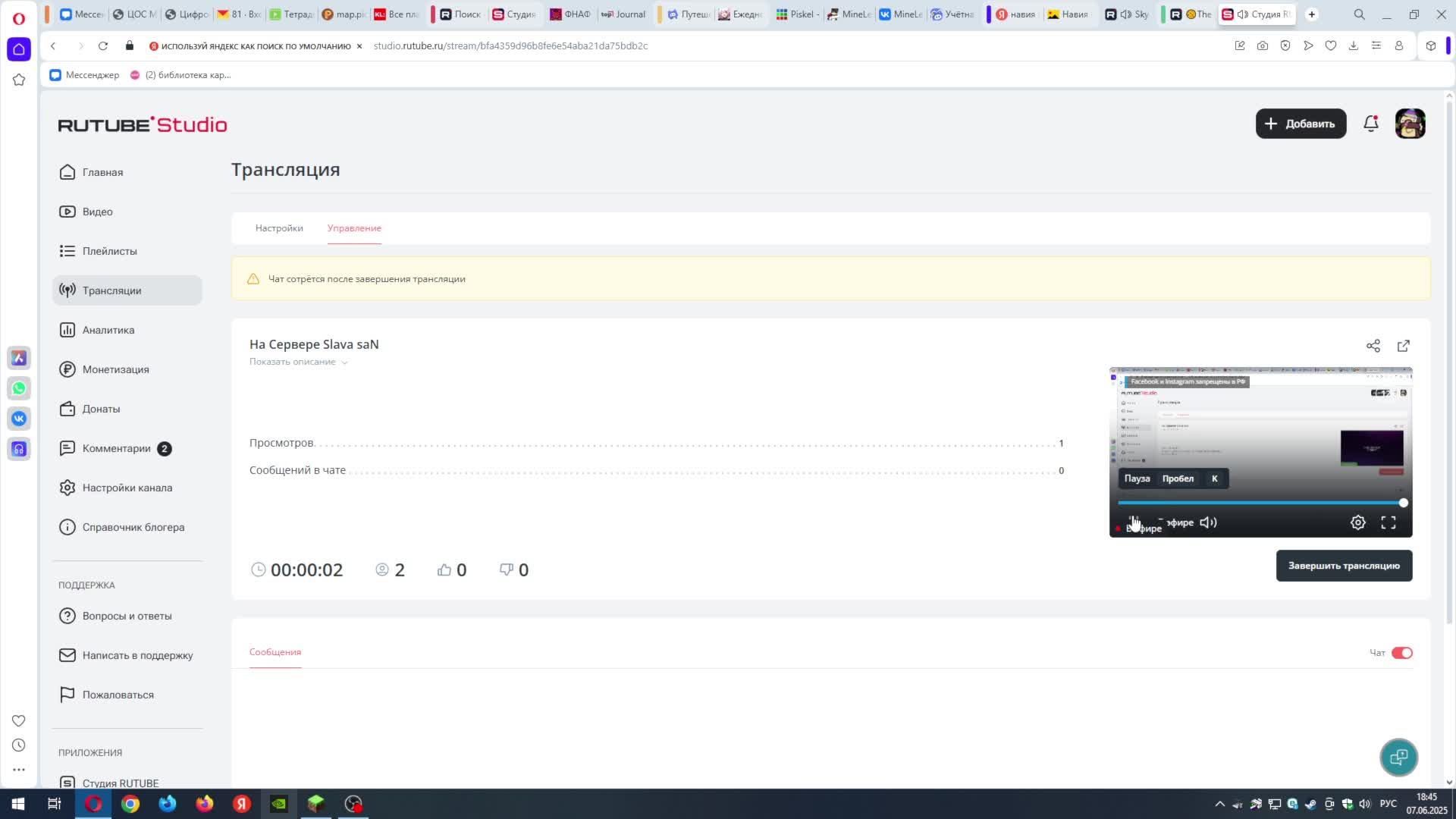1456x819 pixels.
Task: Open the библиотека кар... bookmark
Action: [180, 75]
